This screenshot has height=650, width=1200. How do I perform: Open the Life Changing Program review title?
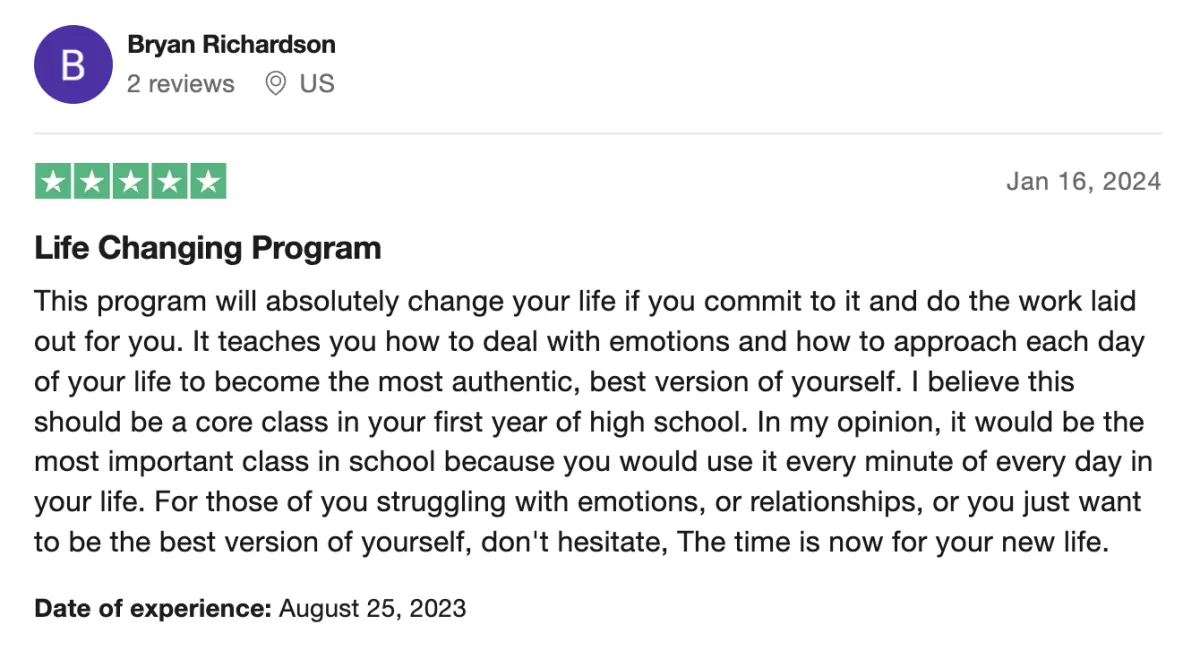pyautogui.click(x=208, y=248)
